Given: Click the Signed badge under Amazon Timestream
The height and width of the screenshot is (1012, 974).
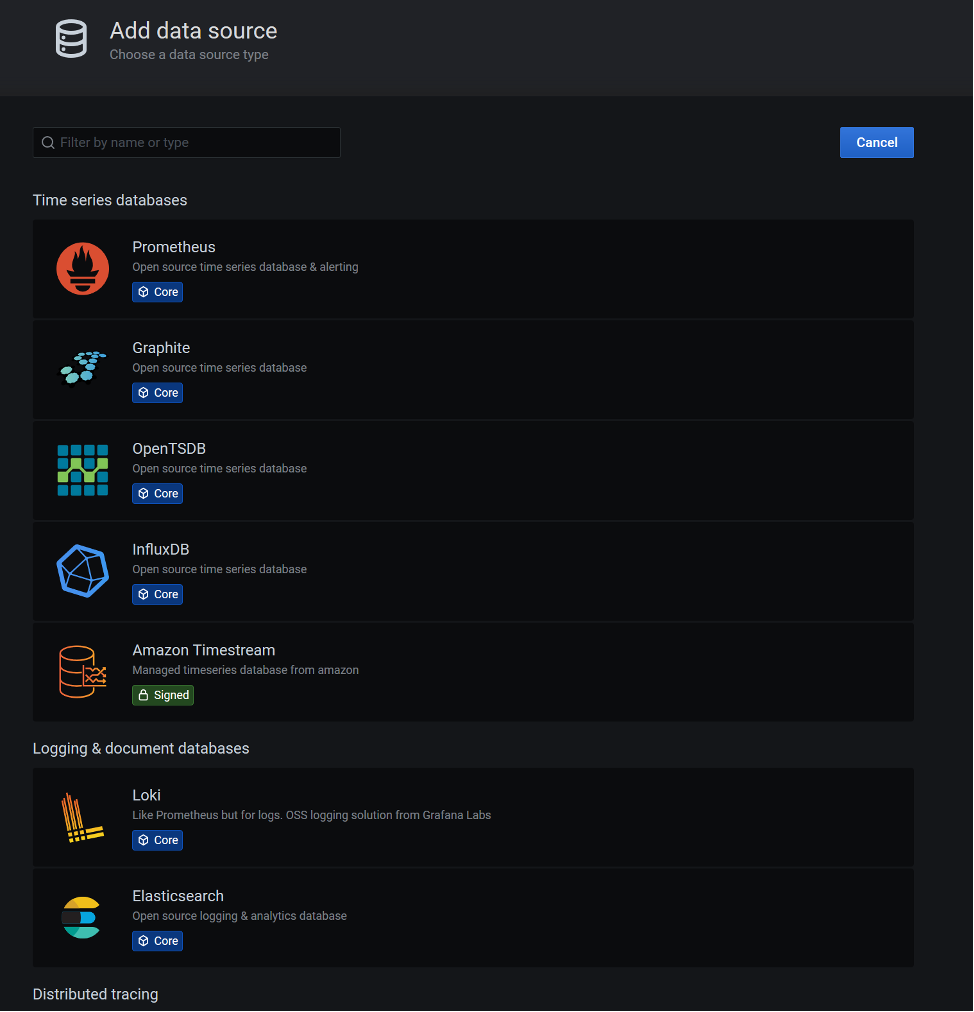Looking at the screenshot, I should tap(163, 695).
